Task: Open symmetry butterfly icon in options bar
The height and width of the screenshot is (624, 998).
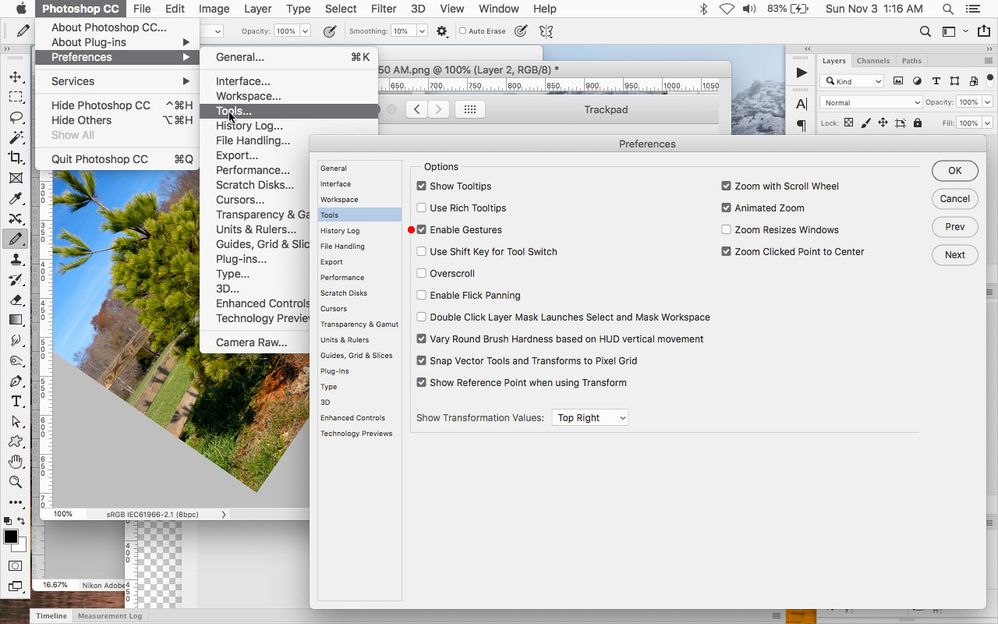Action: [x=545, y=31]
